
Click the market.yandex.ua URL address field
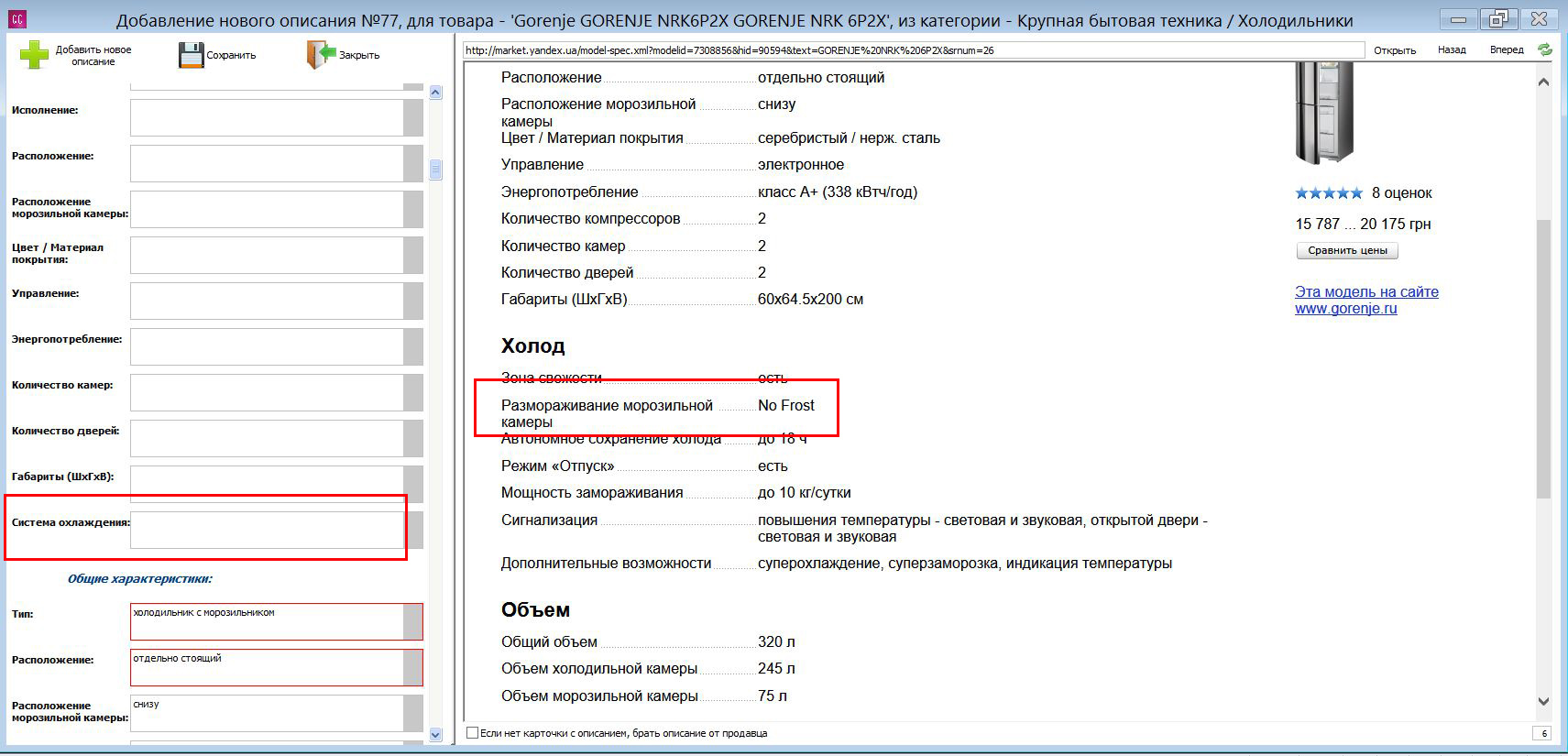(x=914, y=50)
